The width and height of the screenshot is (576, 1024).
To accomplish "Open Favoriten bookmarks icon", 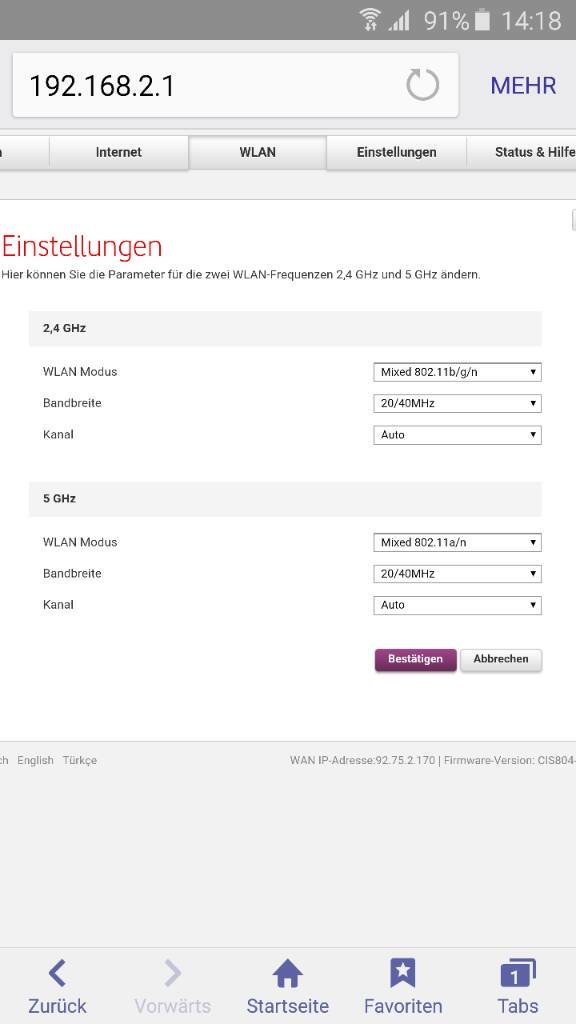I will coord(403,973).
